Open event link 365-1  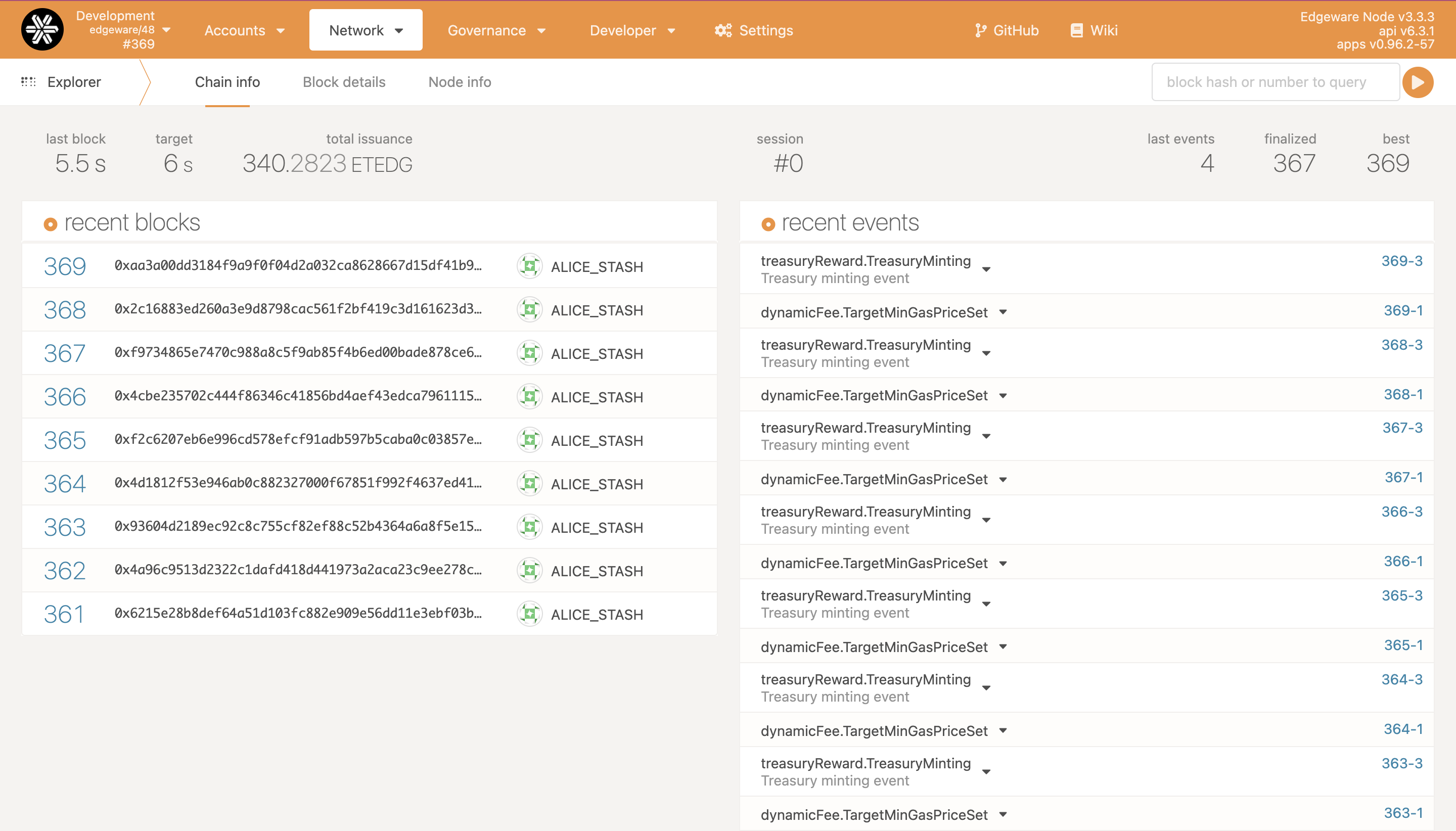(1402, 645)
